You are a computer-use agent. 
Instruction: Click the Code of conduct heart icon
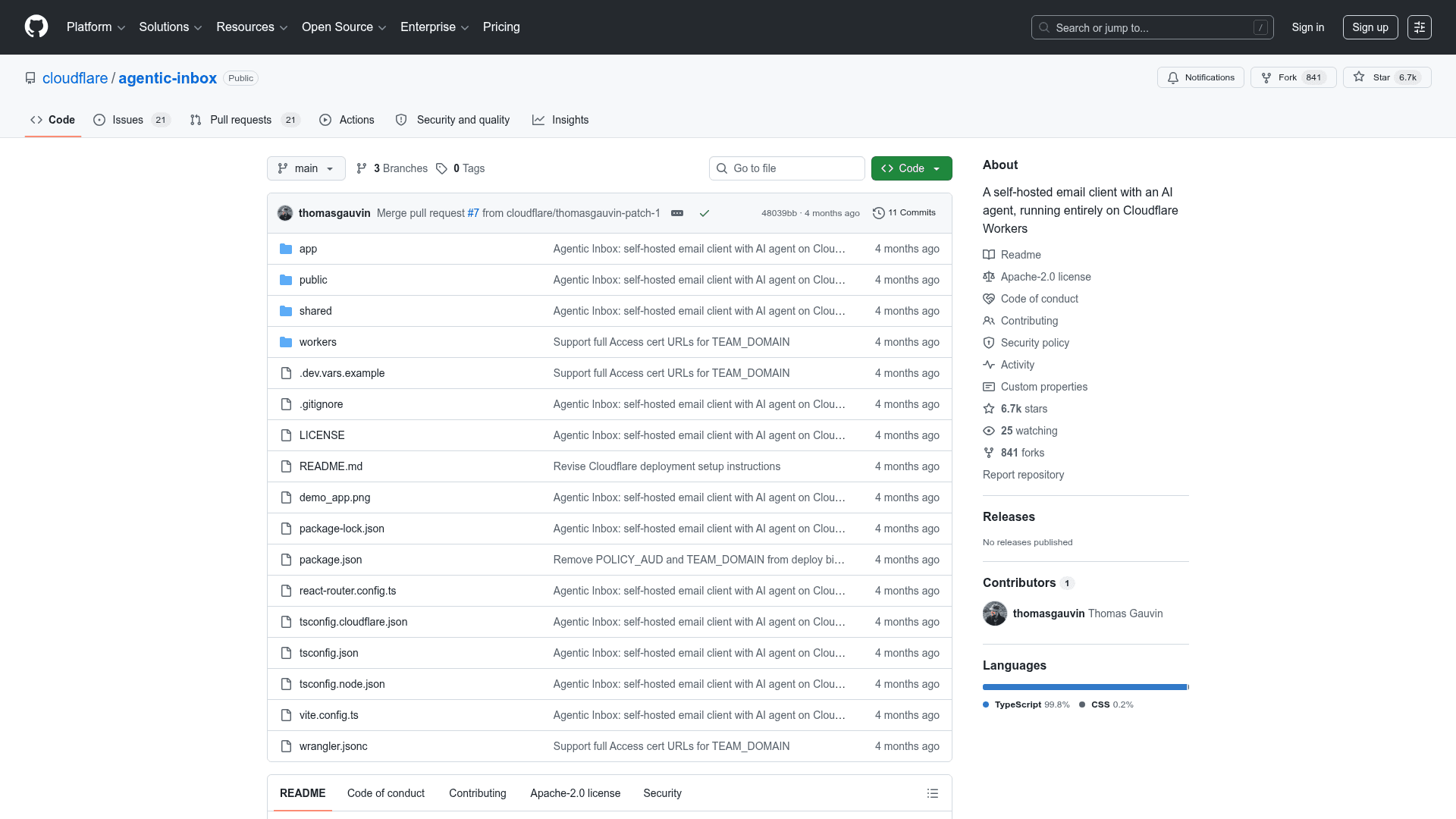point(989,299)
